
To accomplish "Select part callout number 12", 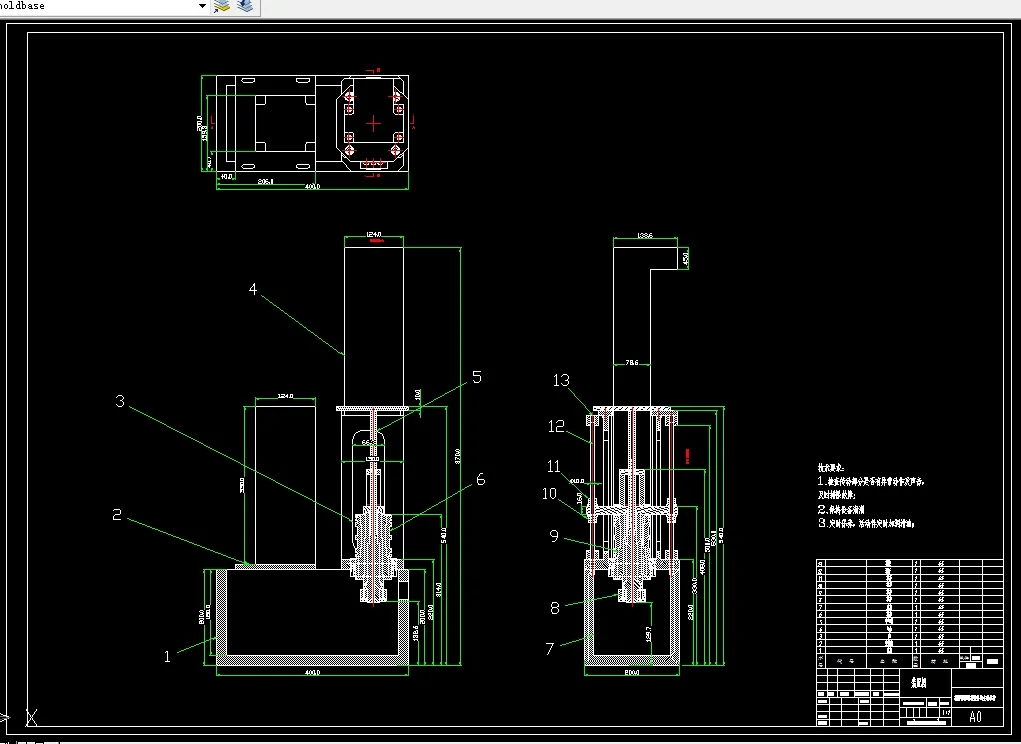I will tap(556, 426).
